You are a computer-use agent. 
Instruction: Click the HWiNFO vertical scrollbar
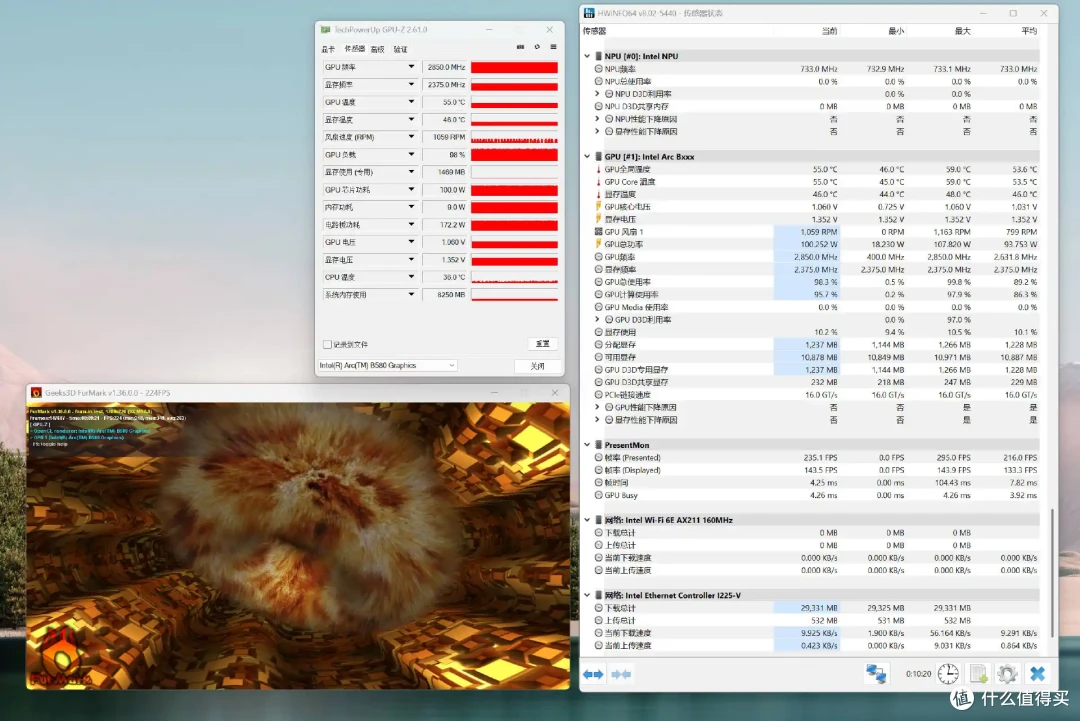click(x=1052, y=574)
